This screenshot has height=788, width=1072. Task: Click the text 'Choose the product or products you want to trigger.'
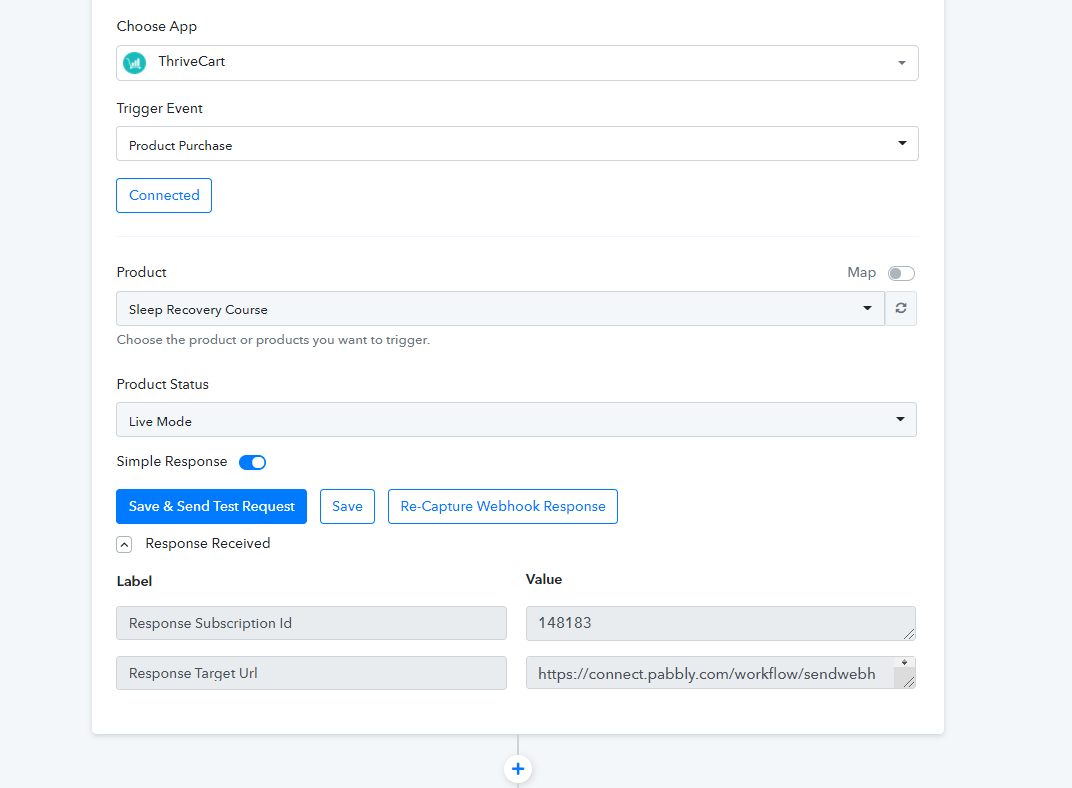(273, 340)
